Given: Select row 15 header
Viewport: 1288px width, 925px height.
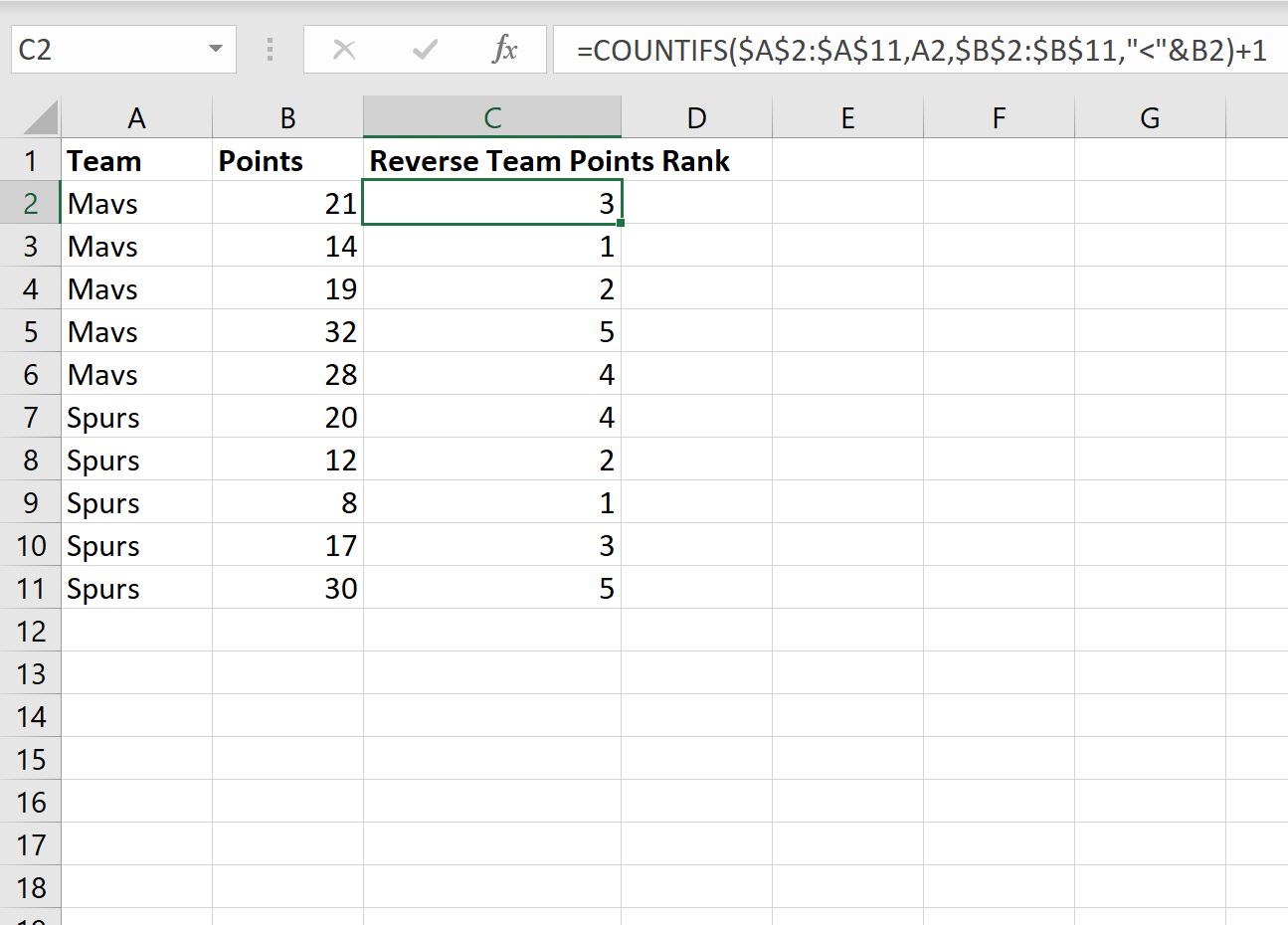Looking at the screenshot, I should (x=31, y=759).
